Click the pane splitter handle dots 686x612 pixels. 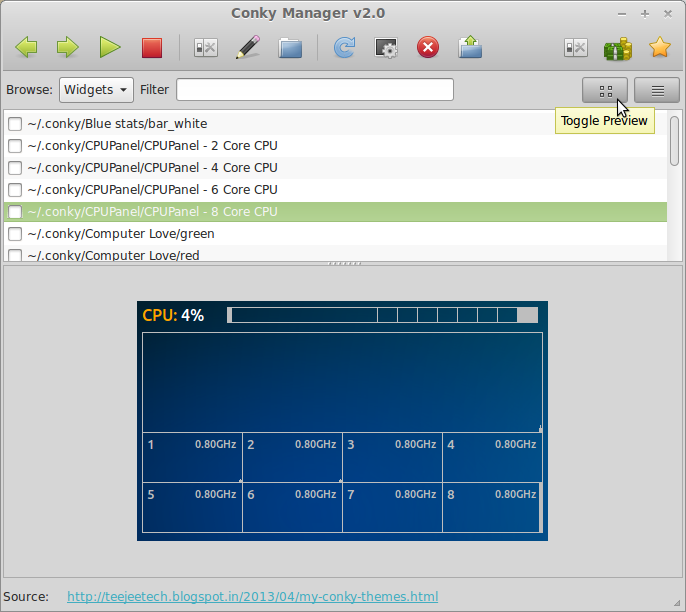pyautogui.click(x=344, y=263)
